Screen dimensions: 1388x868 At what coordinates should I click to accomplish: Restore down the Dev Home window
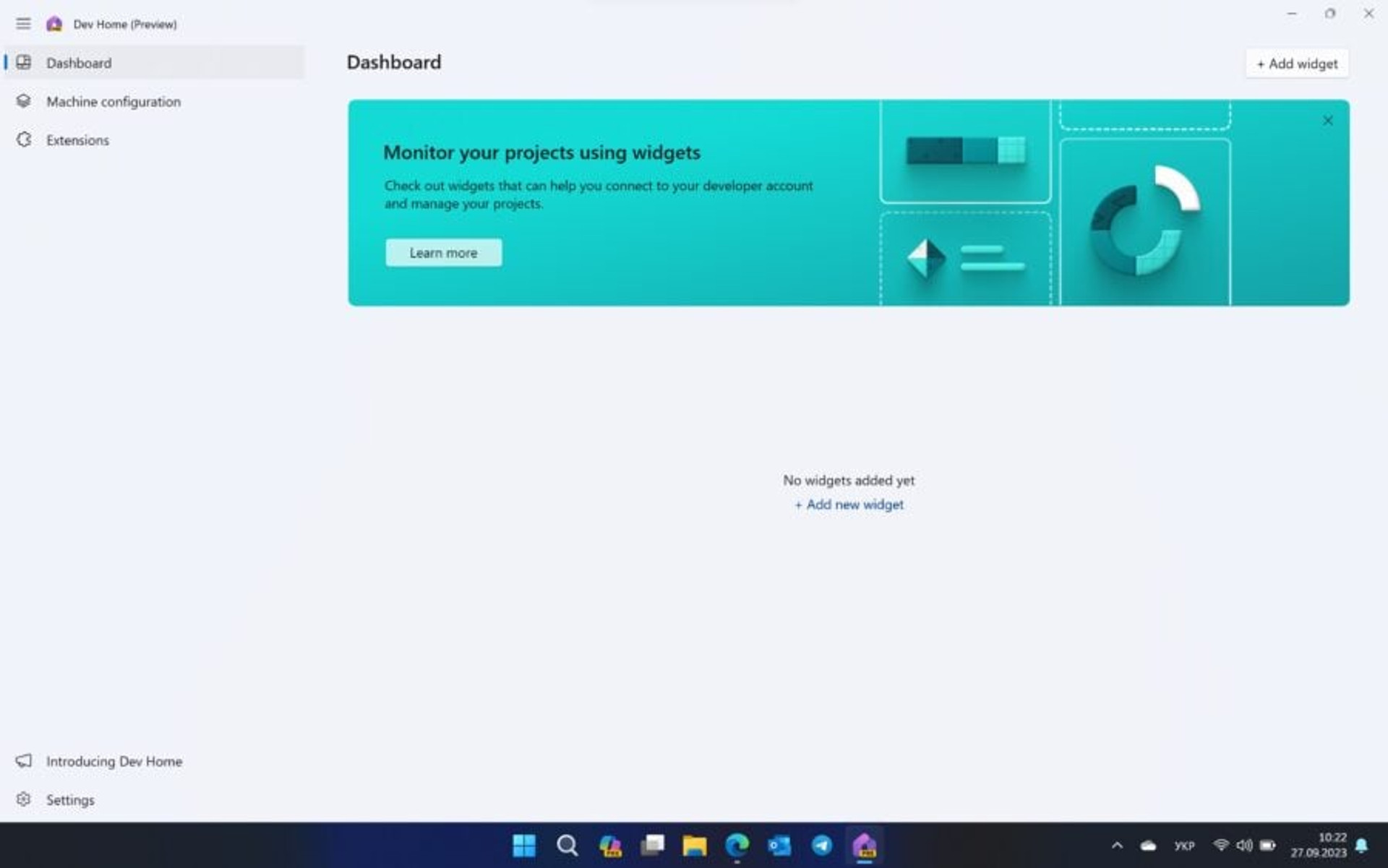(x=1330, y=14)
